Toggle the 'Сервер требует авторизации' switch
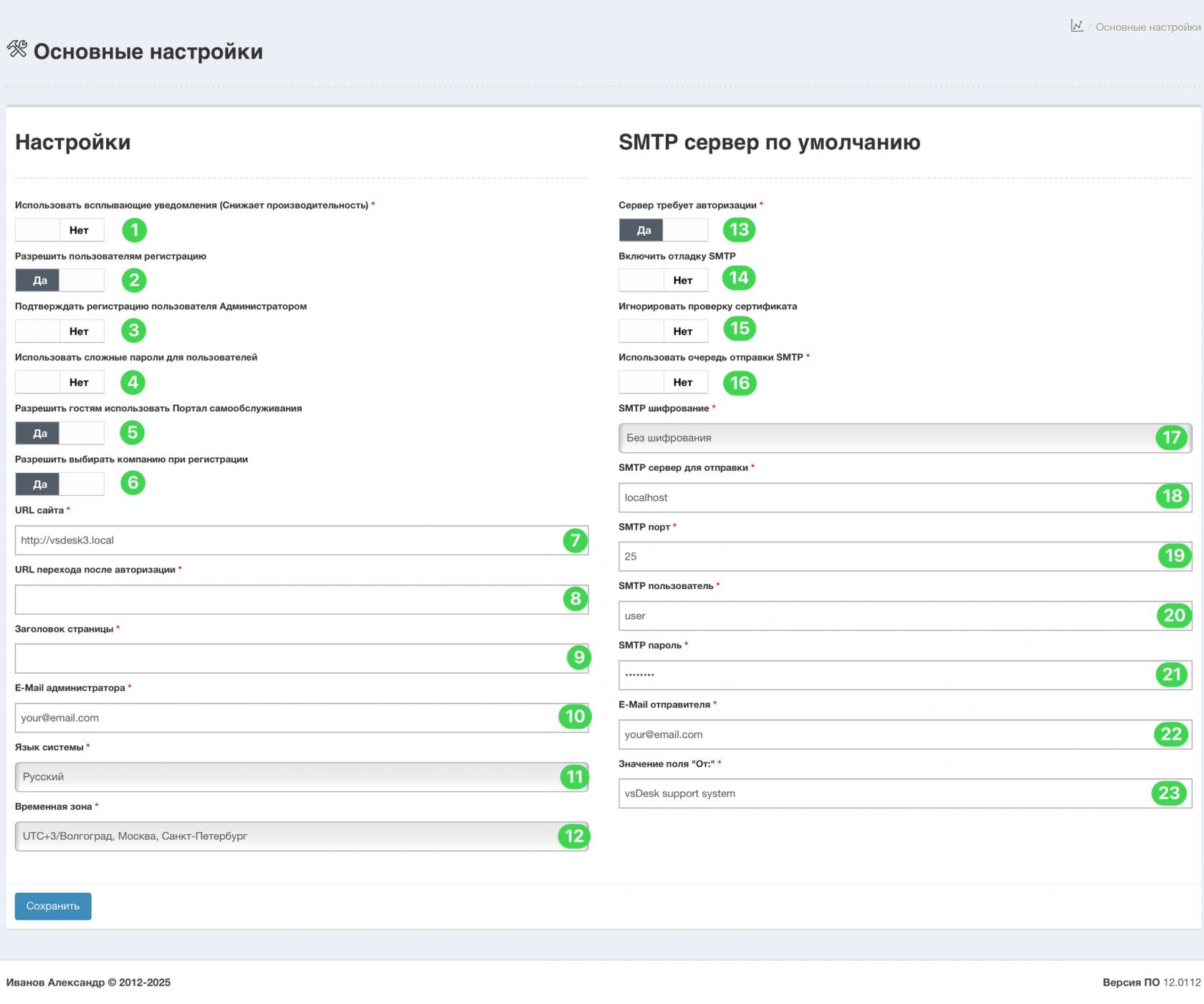Viewport: 1204px width, 1004px height. tap(663, 230)
